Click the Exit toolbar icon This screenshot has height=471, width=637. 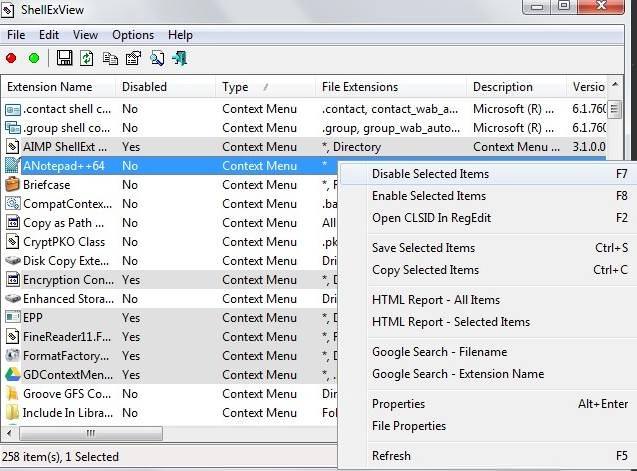(x=180, y=59)
